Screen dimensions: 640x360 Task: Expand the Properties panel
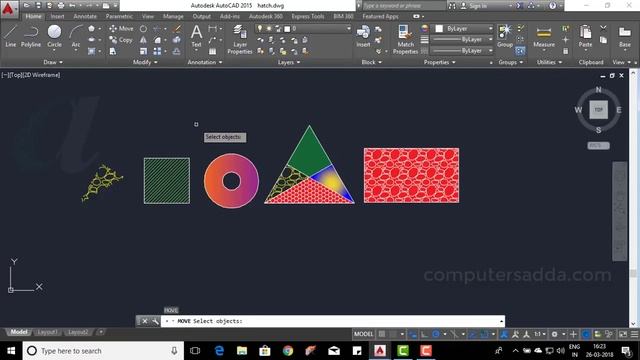tap(440, 62)
